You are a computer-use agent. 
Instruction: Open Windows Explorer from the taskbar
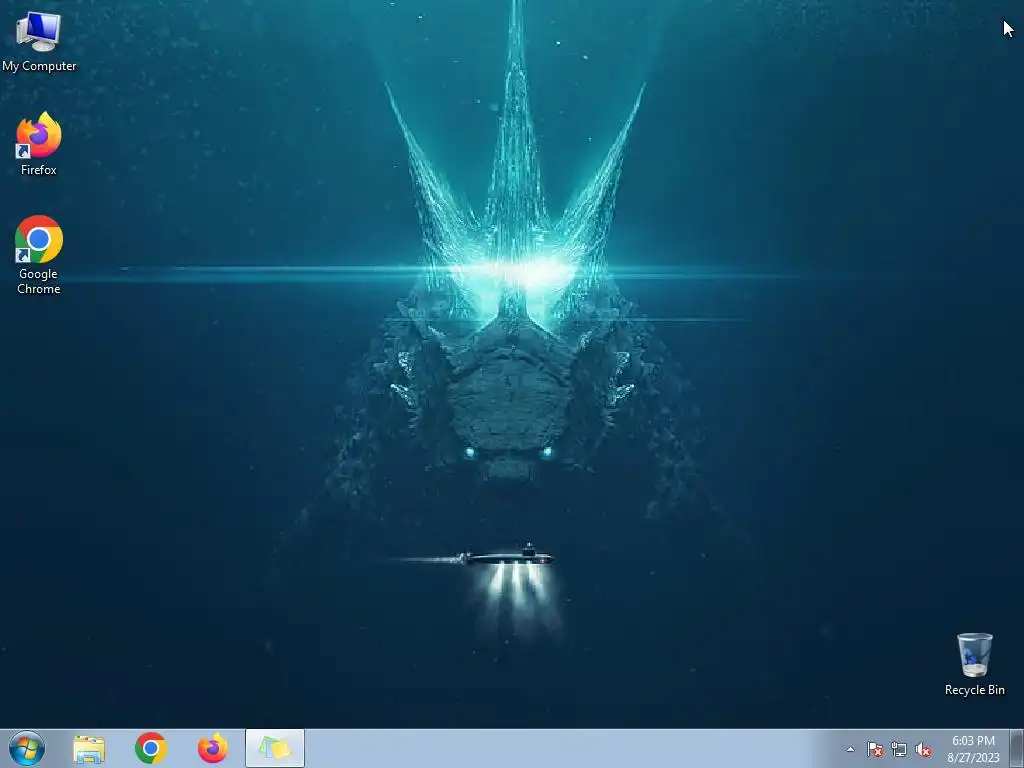[89, 749]
